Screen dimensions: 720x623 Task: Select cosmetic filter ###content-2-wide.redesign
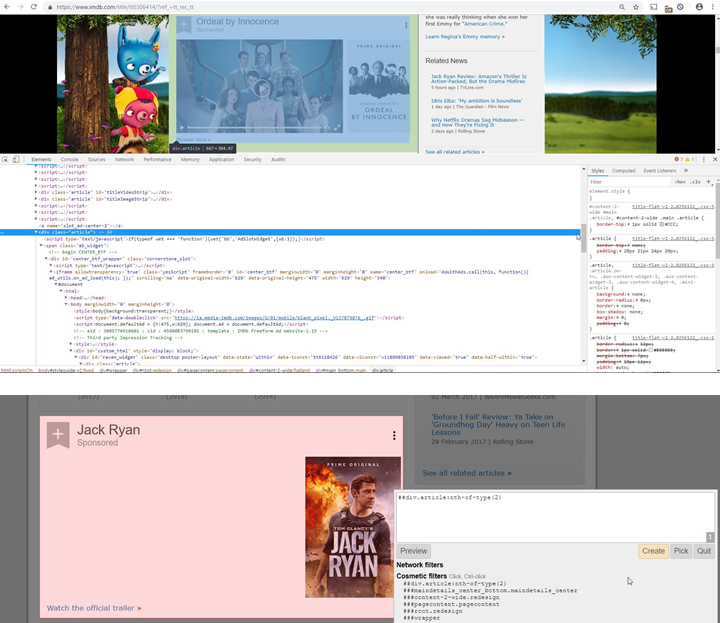click(451, 597)
